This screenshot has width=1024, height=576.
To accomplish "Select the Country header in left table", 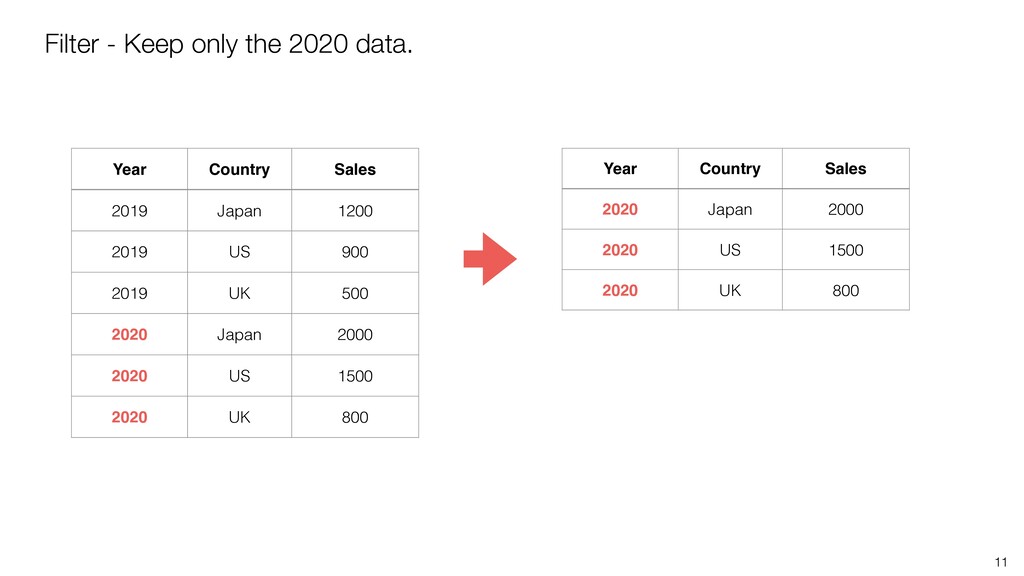I will (239, 170).
